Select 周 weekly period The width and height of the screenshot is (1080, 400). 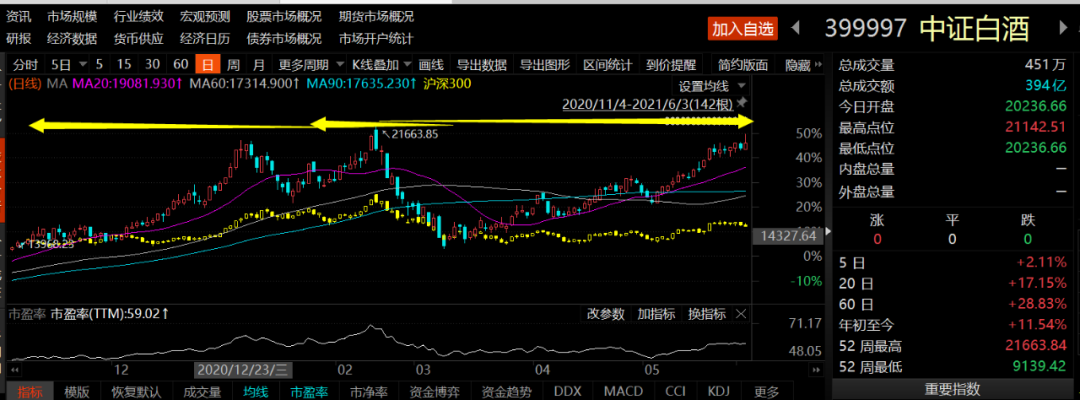tap(233, 65)
